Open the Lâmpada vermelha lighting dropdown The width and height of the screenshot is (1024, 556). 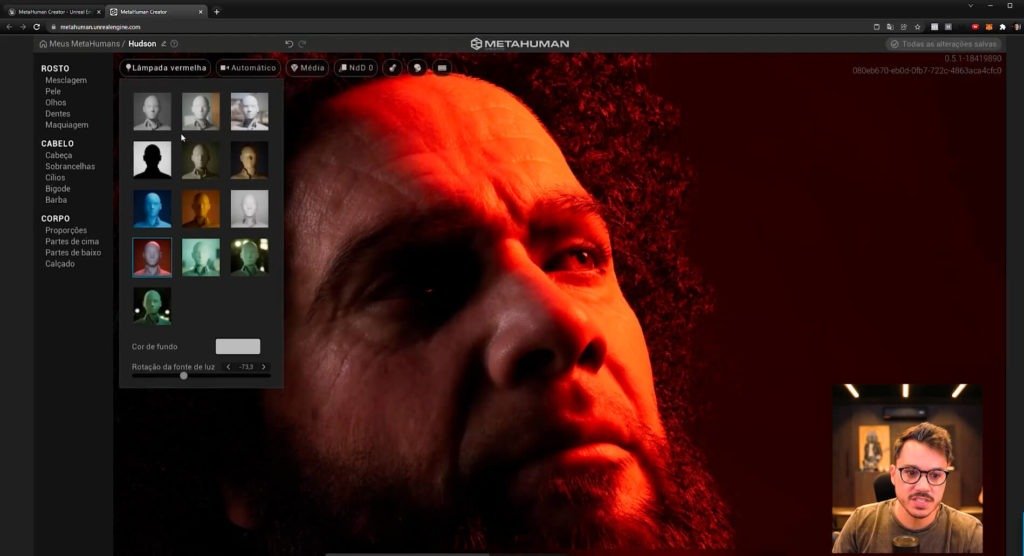point(165,68)
